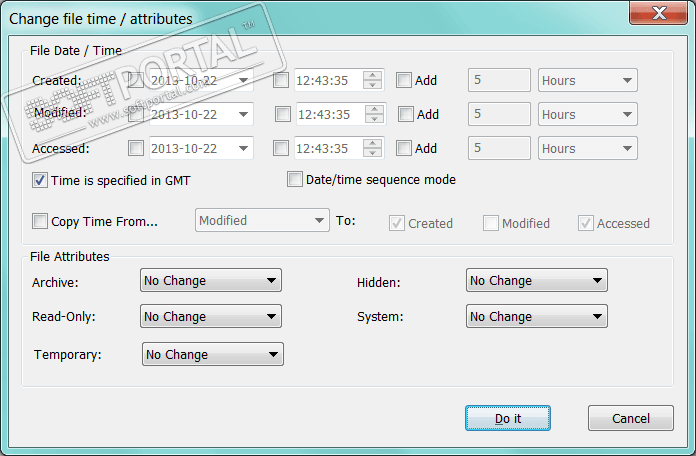The width and height of the screenshot is (696, 456).
Task: Click the Cancel button
Action: click(631, 418)
